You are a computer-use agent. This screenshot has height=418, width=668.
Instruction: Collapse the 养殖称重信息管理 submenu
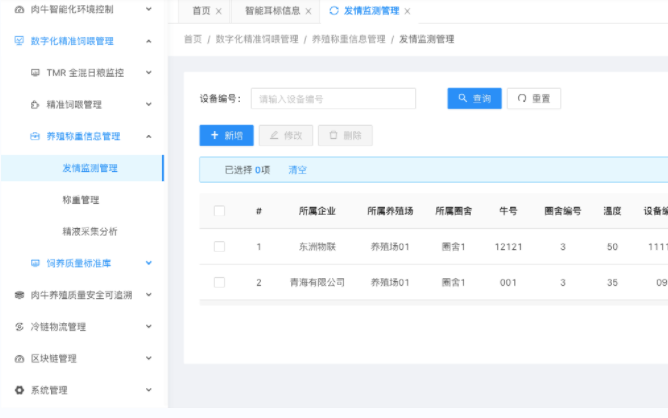148,137
